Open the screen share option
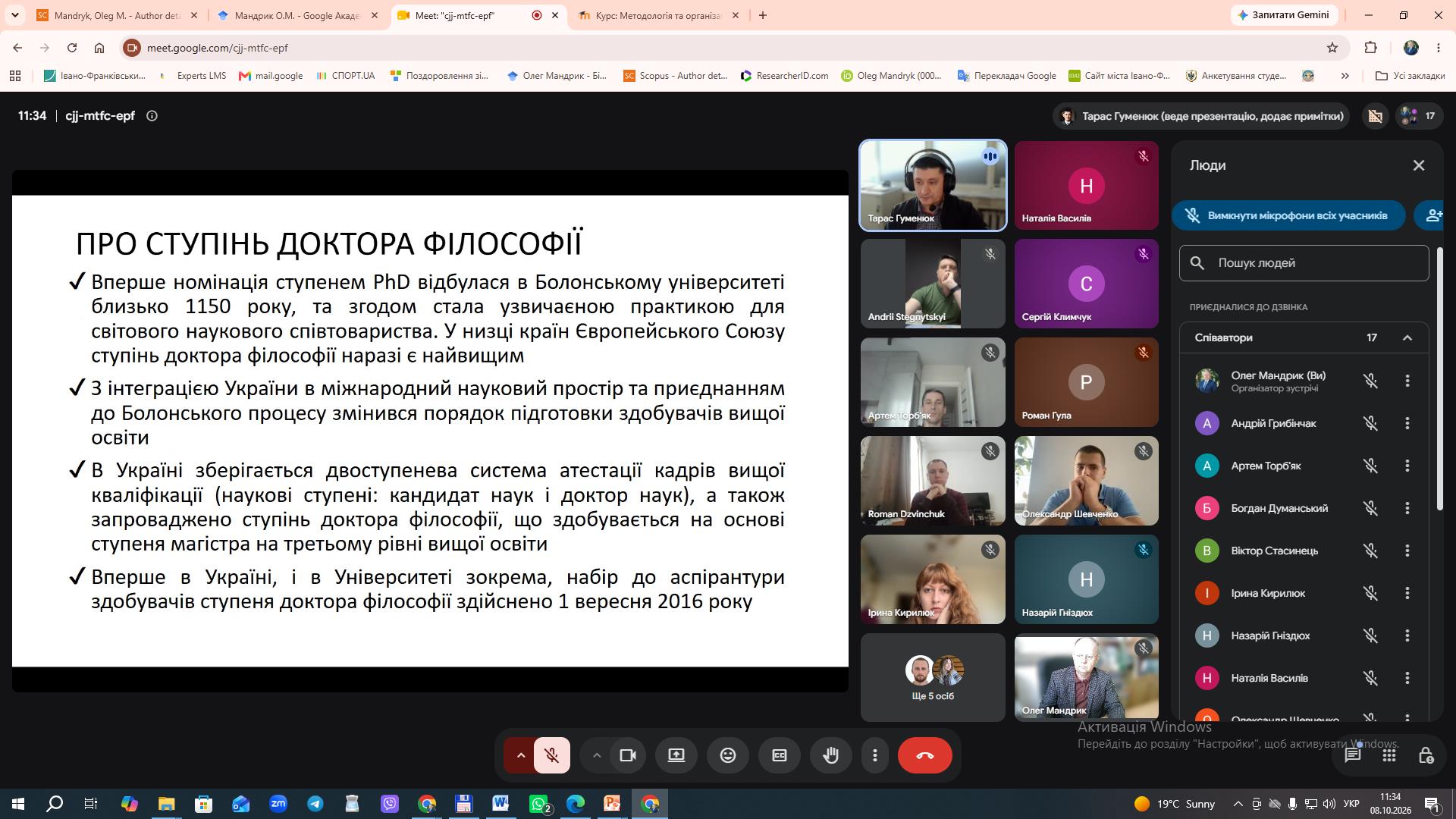1456x819 pixels. [x=676, y=755]
